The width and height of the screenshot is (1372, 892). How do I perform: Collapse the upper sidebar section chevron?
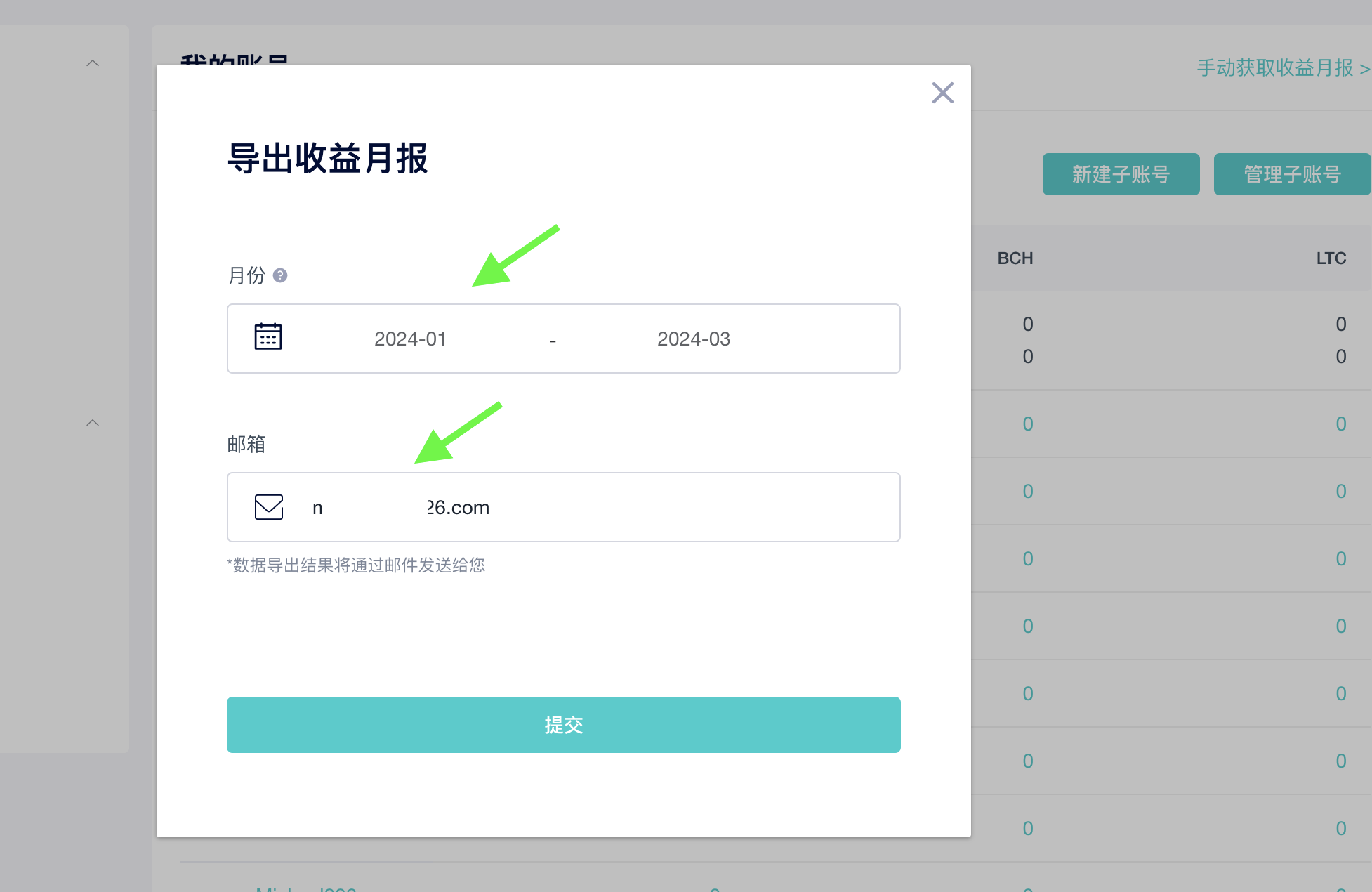tap(93, 63)
